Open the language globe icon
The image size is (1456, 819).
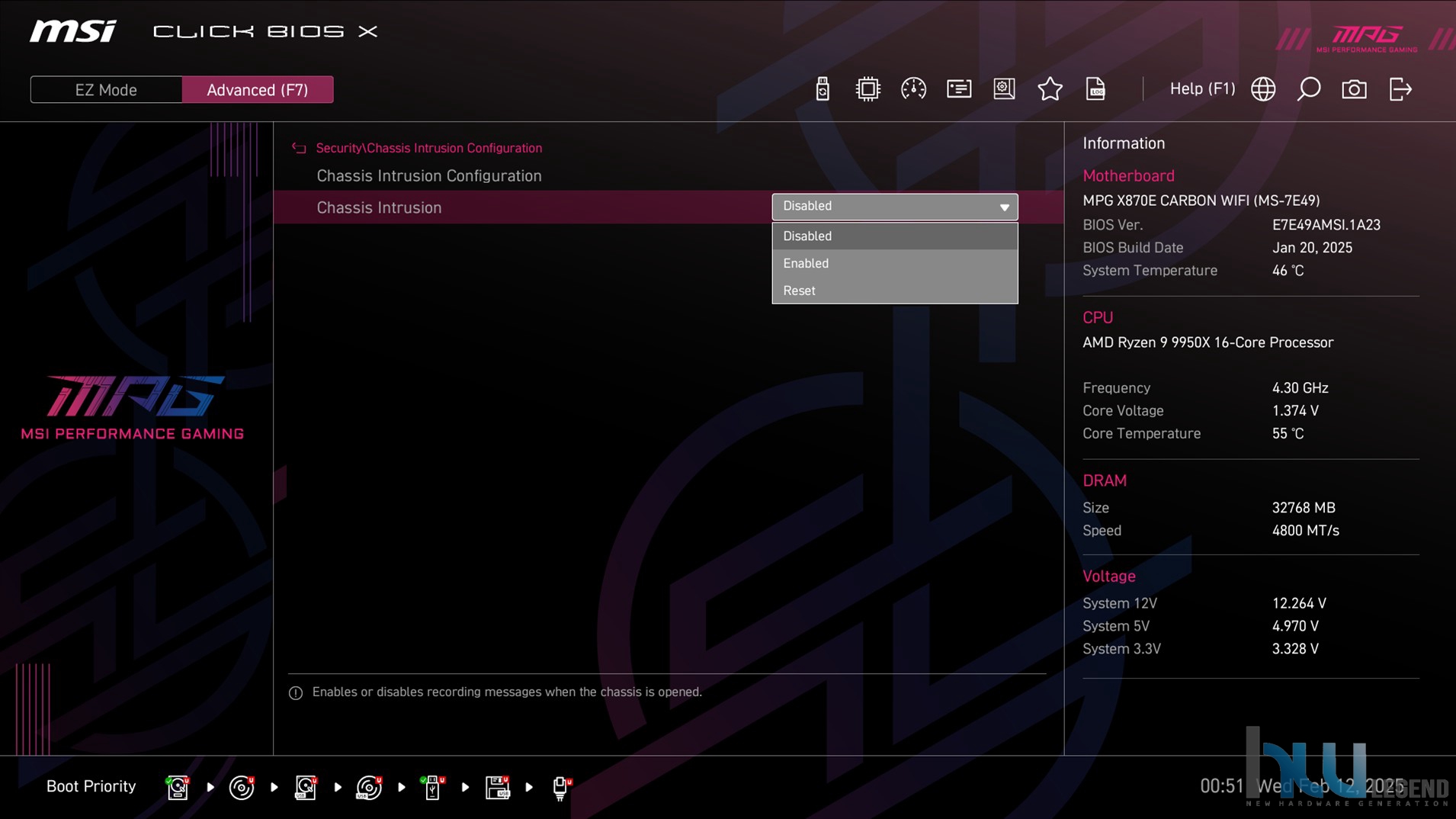pyautogui.click(x=1263, y=89)
